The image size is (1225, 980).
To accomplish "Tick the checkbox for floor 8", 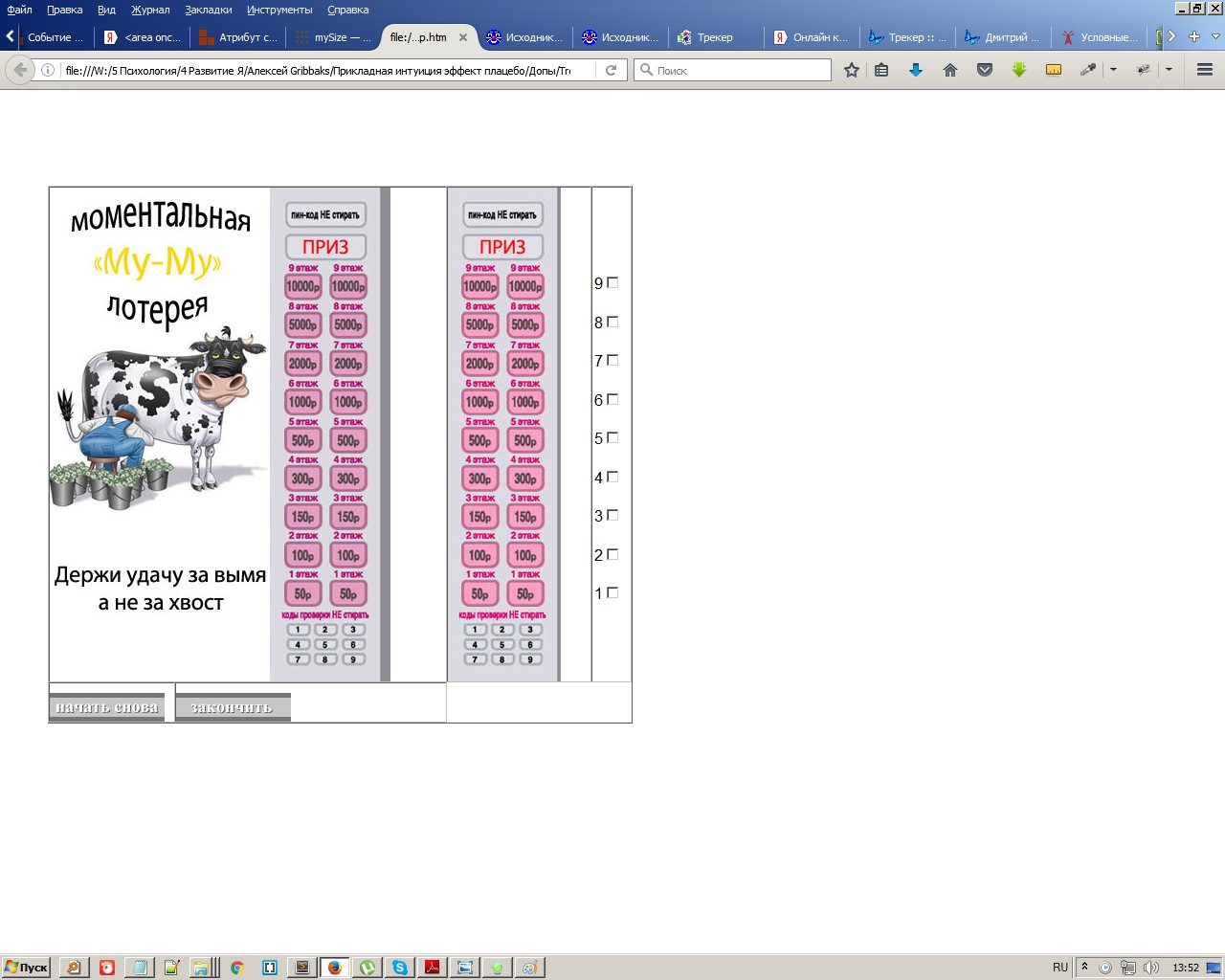I will [x=613, y=322].
